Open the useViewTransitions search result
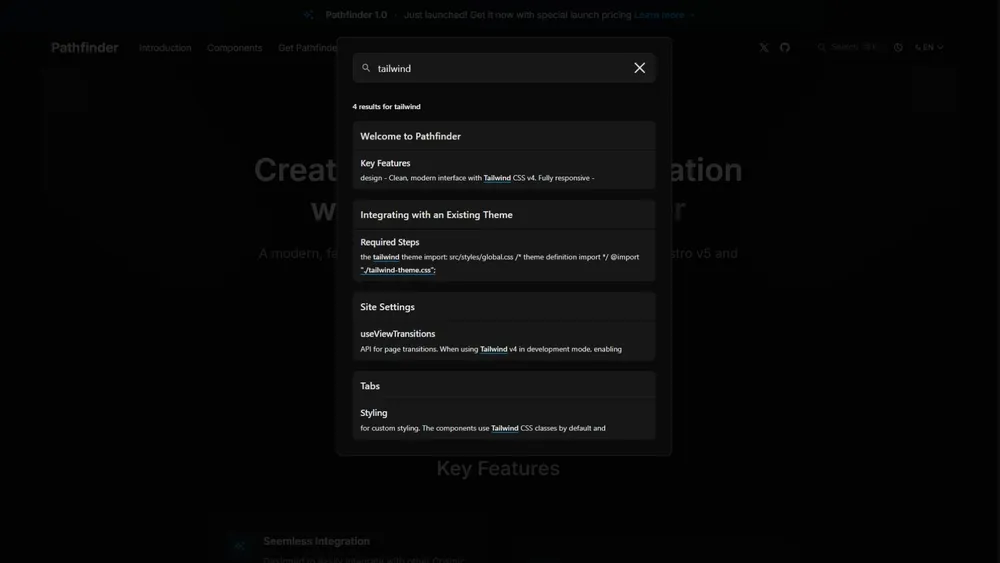 (504, 341)
